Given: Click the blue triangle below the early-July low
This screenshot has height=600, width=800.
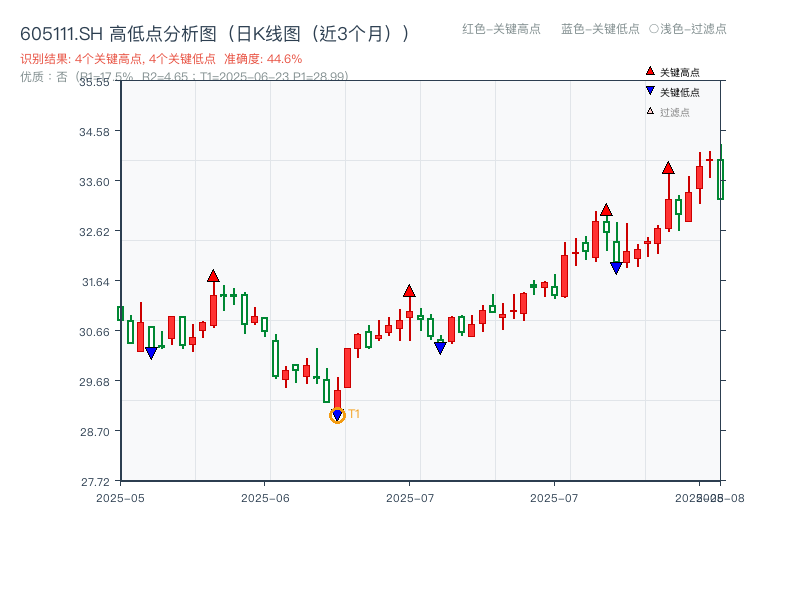Looking at the screenshot, I should [x=440, y=346].
